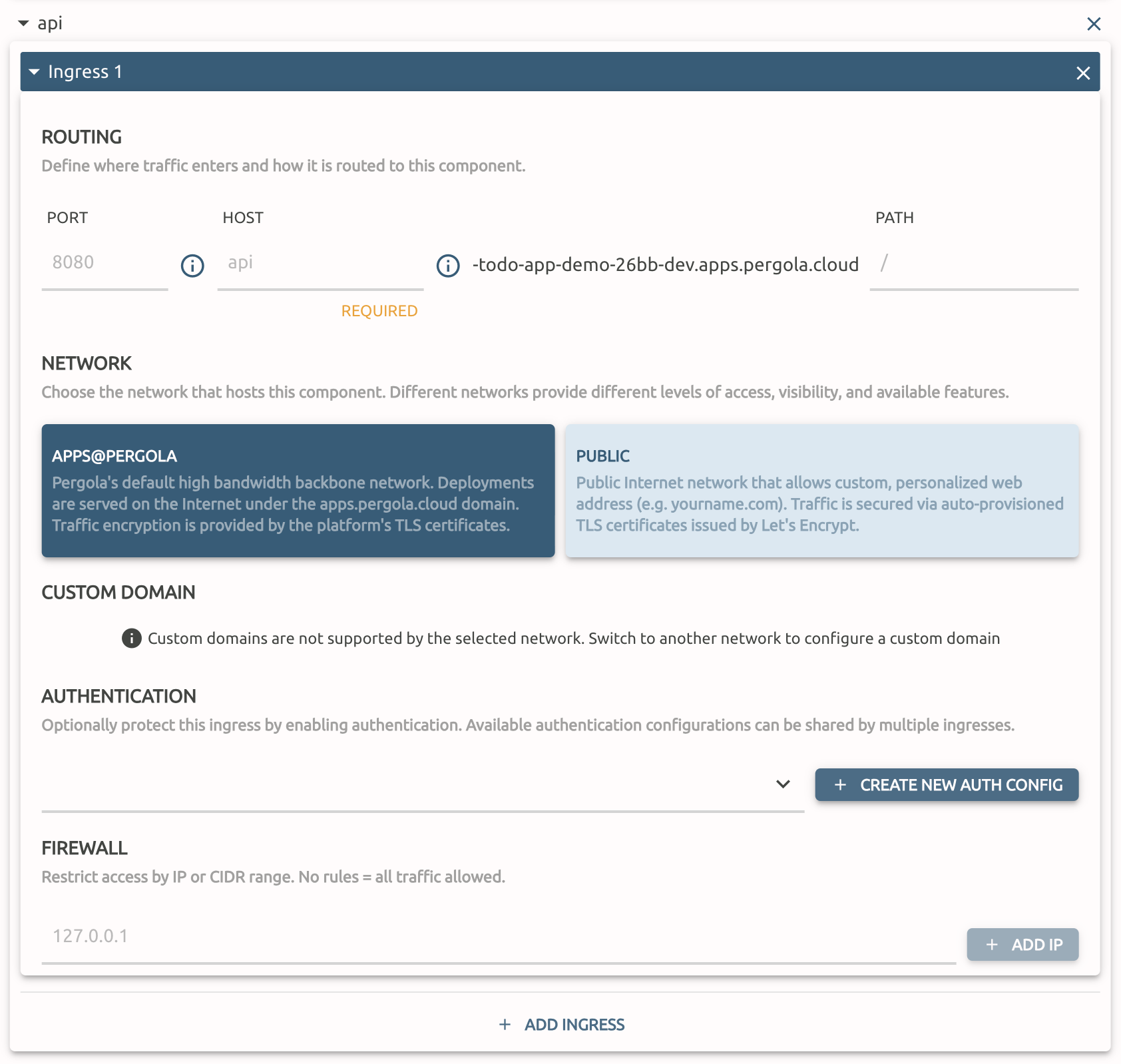Image resolution: width=1121 pixels, height=1064 pixels.
Task: Close the Ingress 1 panel with the X
Action: (1083, 73)
